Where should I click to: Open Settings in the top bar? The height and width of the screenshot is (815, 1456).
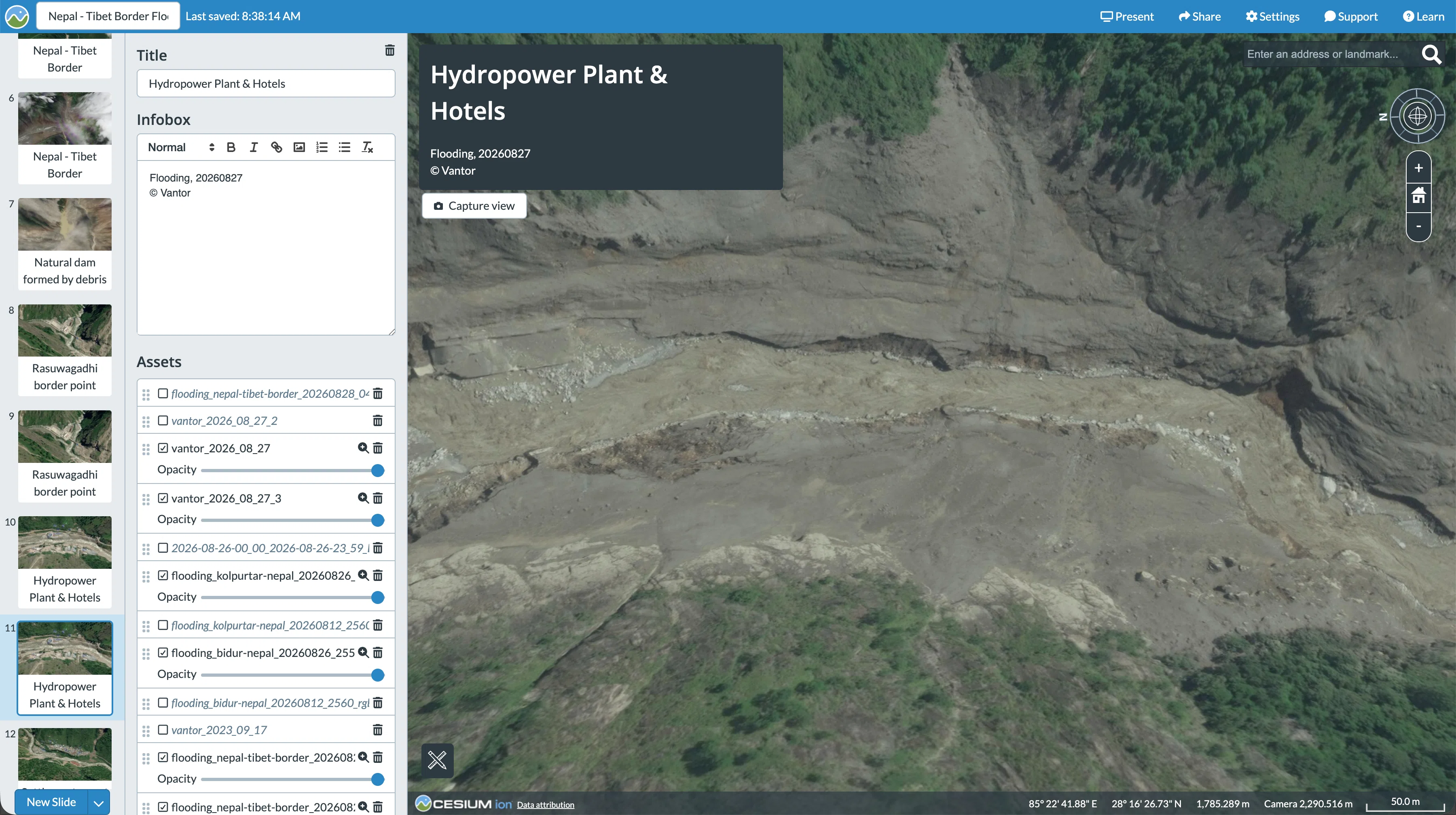[x=1272, y=17]
